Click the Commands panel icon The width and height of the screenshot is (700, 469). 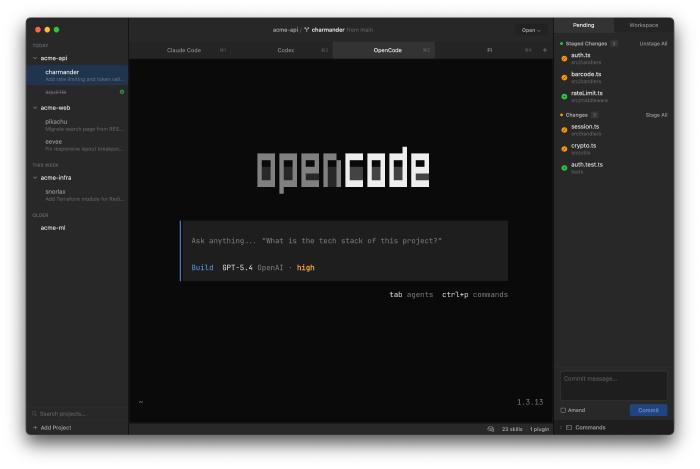(x=569, y=427)
